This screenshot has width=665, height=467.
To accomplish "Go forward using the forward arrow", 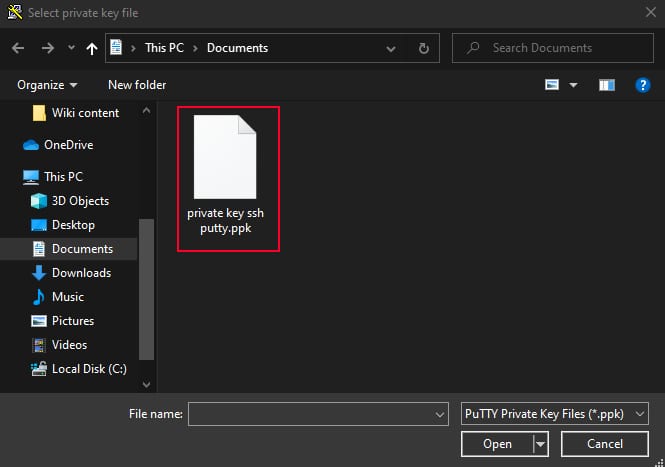I will coord(48,48).
